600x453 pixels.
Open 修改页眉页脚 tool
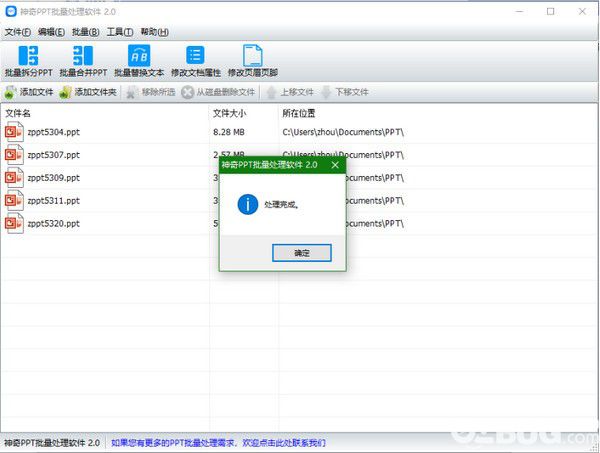(253, 61)
